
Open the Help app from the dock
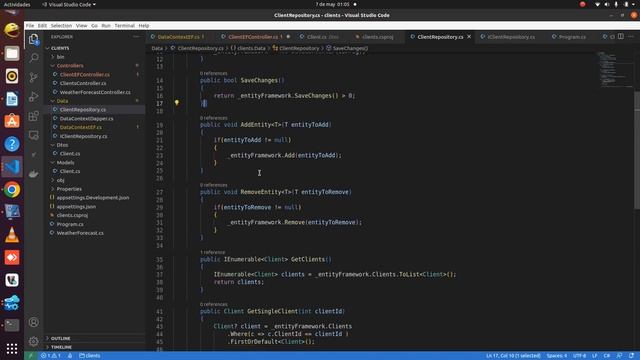click(12, 144)
